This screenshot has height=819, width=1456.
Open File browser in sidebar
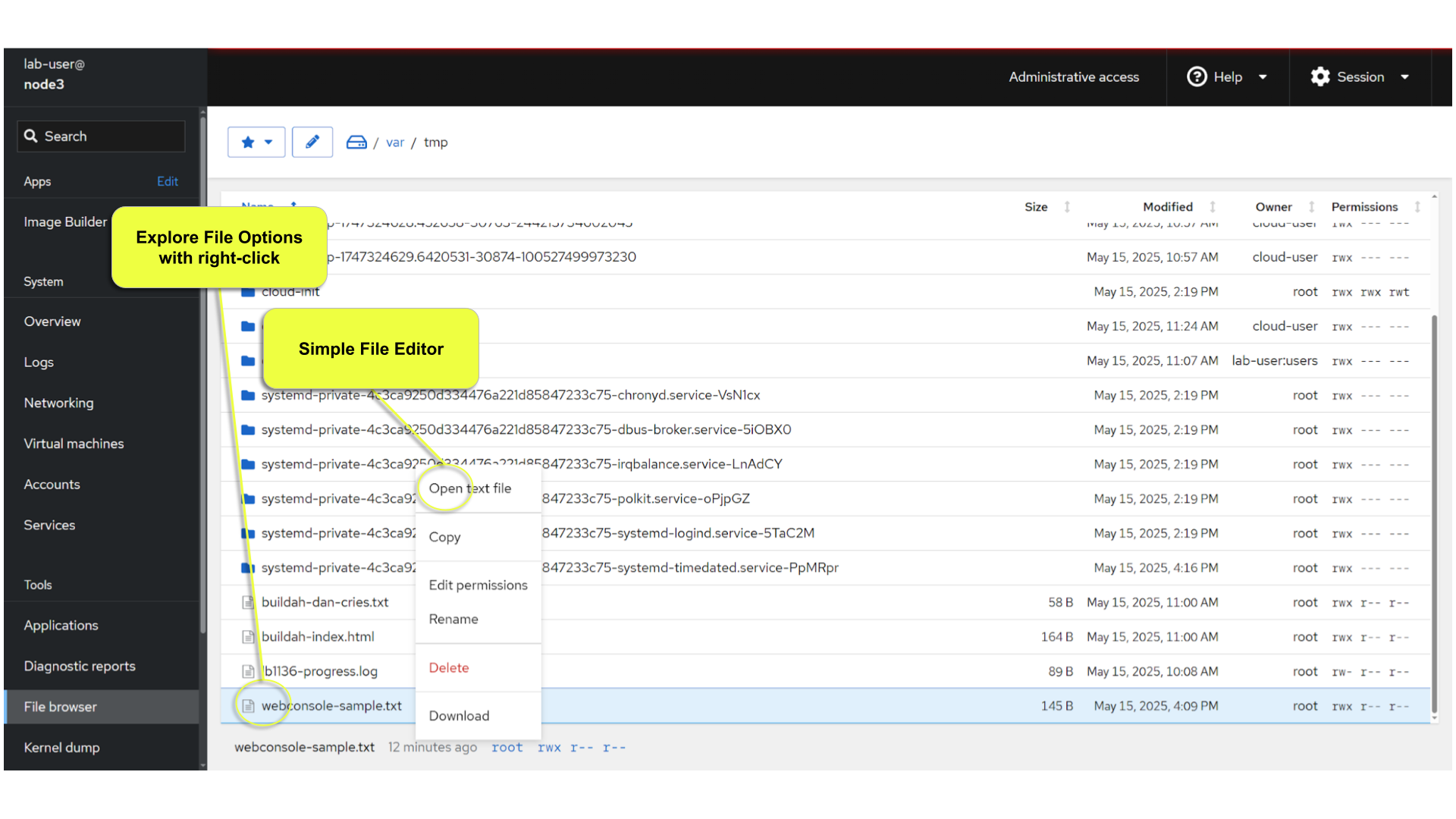click(61, 707)
